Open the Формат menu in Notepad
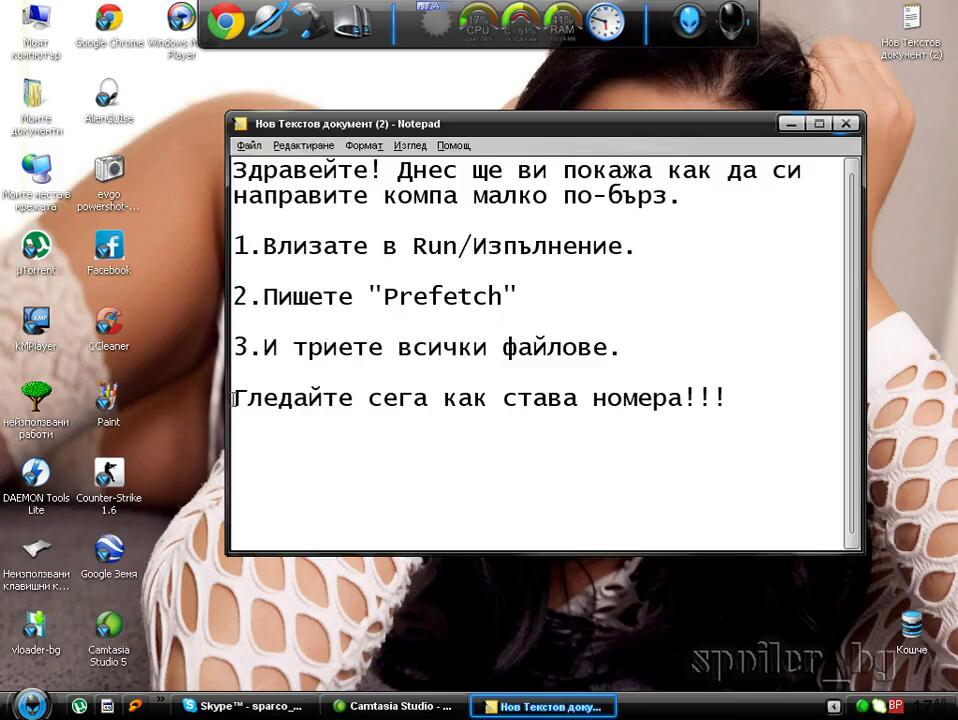This screenshot has height=720, width=958. 364,146
